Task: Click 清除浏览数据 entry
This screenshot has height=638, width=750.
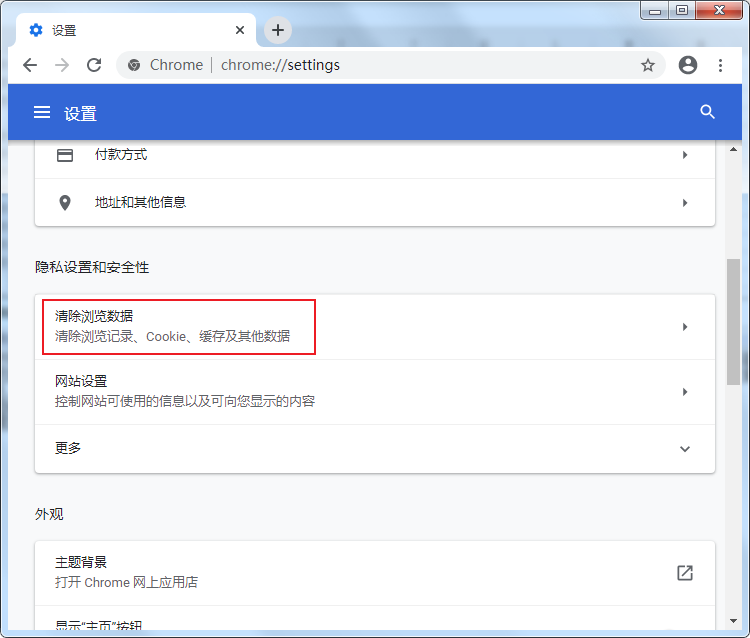Action: tap(375, 327)
